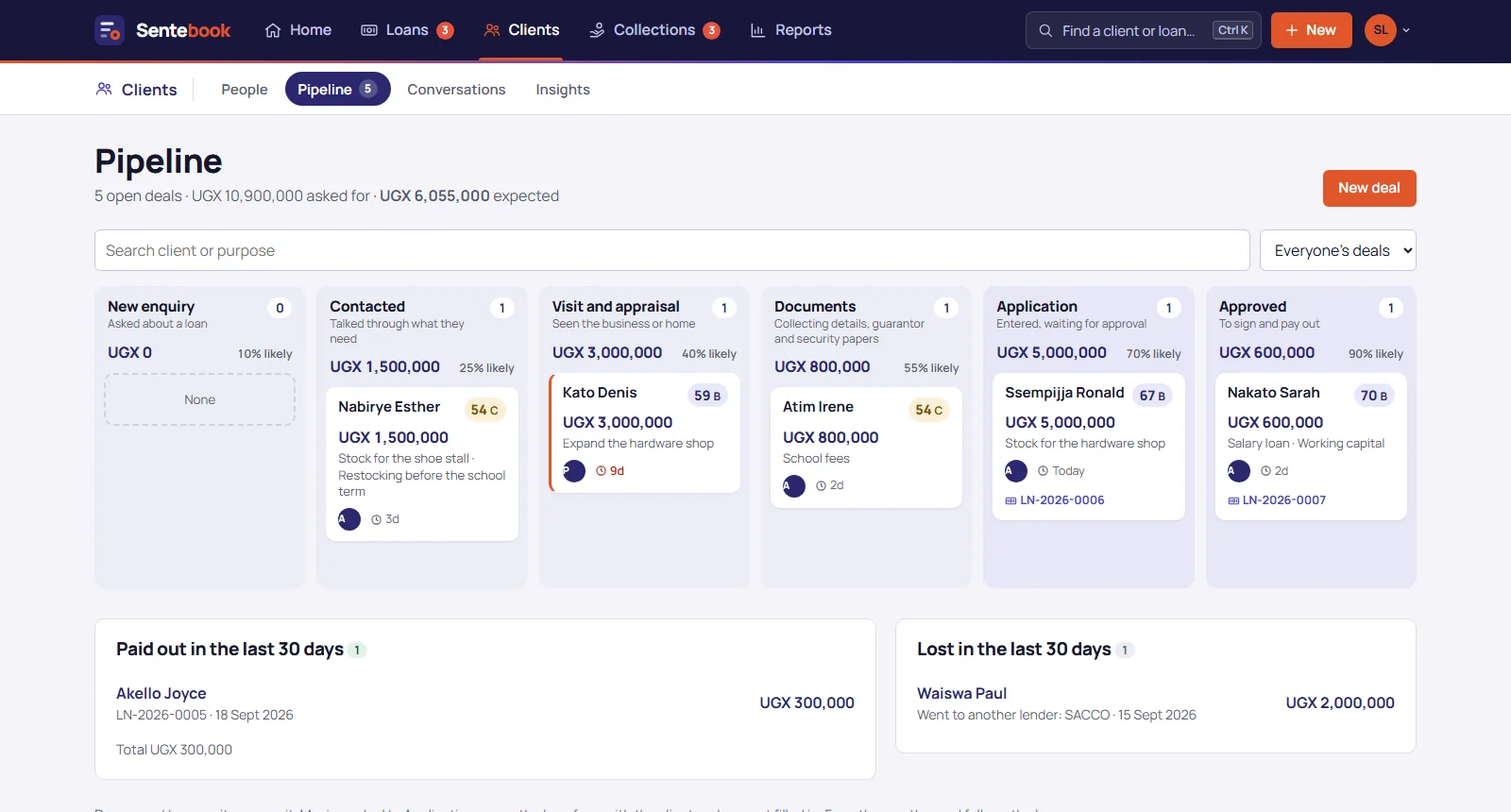Click the orange New button
The height and width of the screenshot is (812, 1511).
coord(1311,30)
